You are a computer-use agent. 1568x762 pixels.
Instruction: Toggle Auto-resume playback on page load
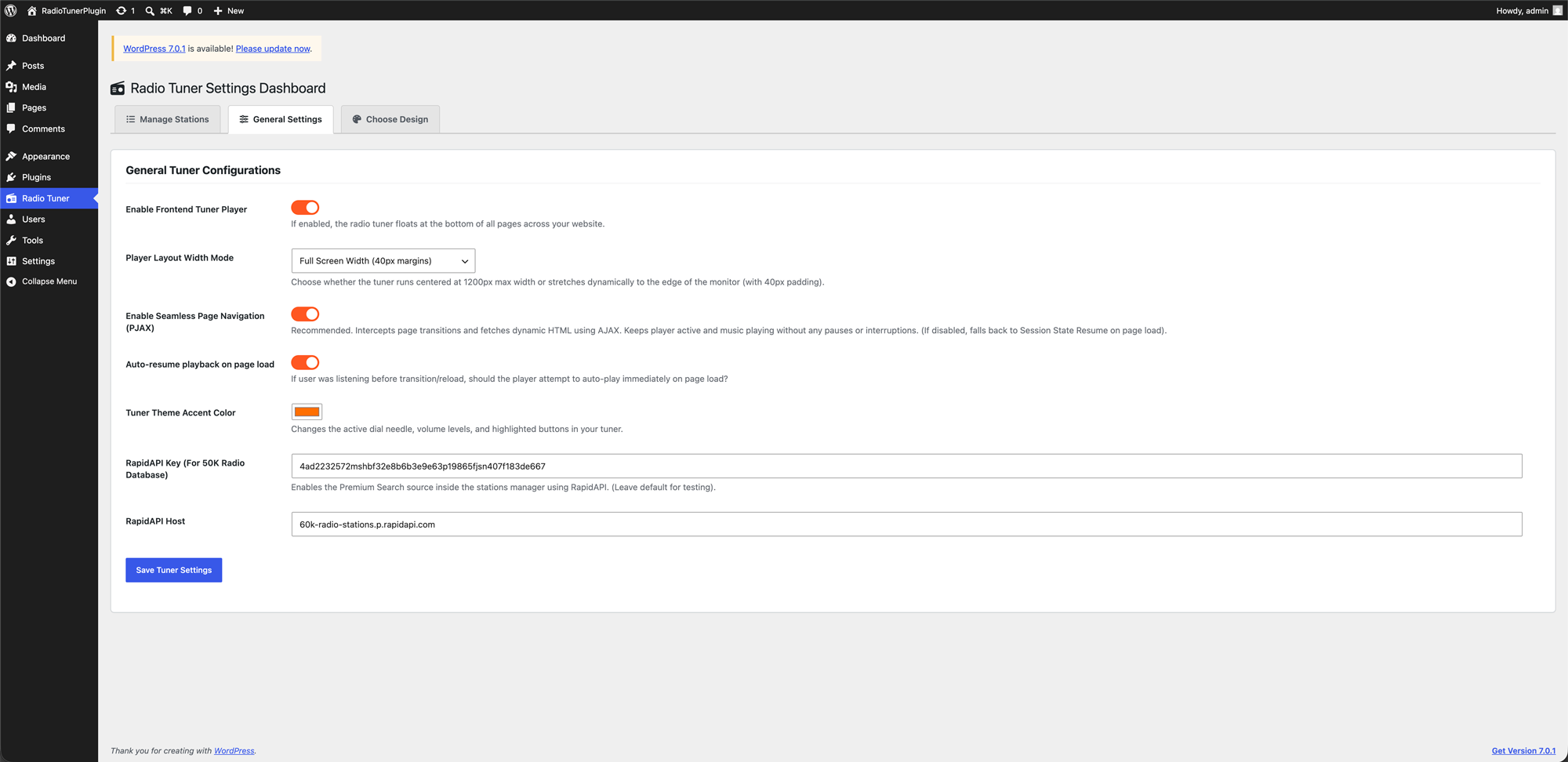click(x=305, y=363)
